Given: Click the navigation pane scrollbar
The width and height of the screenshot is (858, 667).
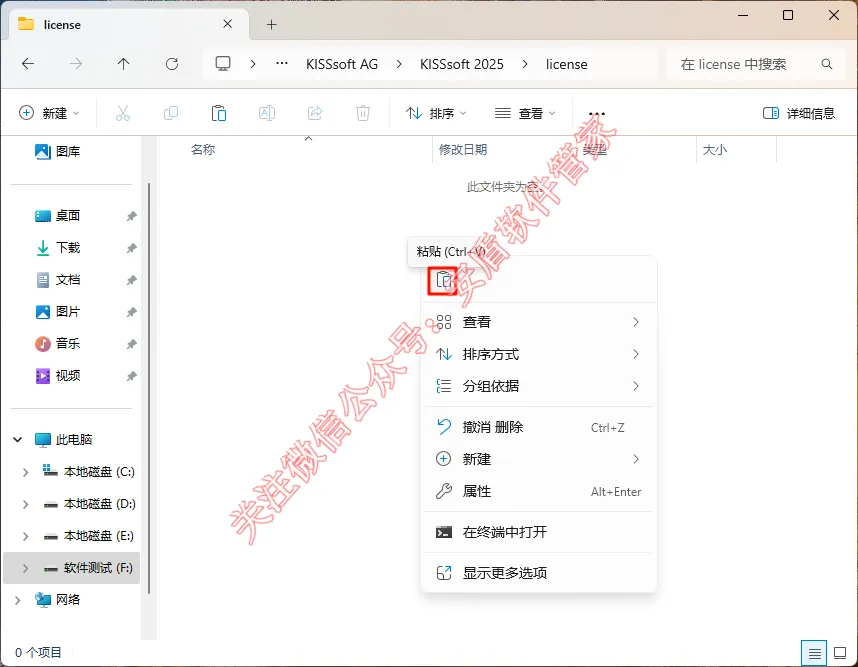Looking at the screenshot, I should (x=148, y=388).
